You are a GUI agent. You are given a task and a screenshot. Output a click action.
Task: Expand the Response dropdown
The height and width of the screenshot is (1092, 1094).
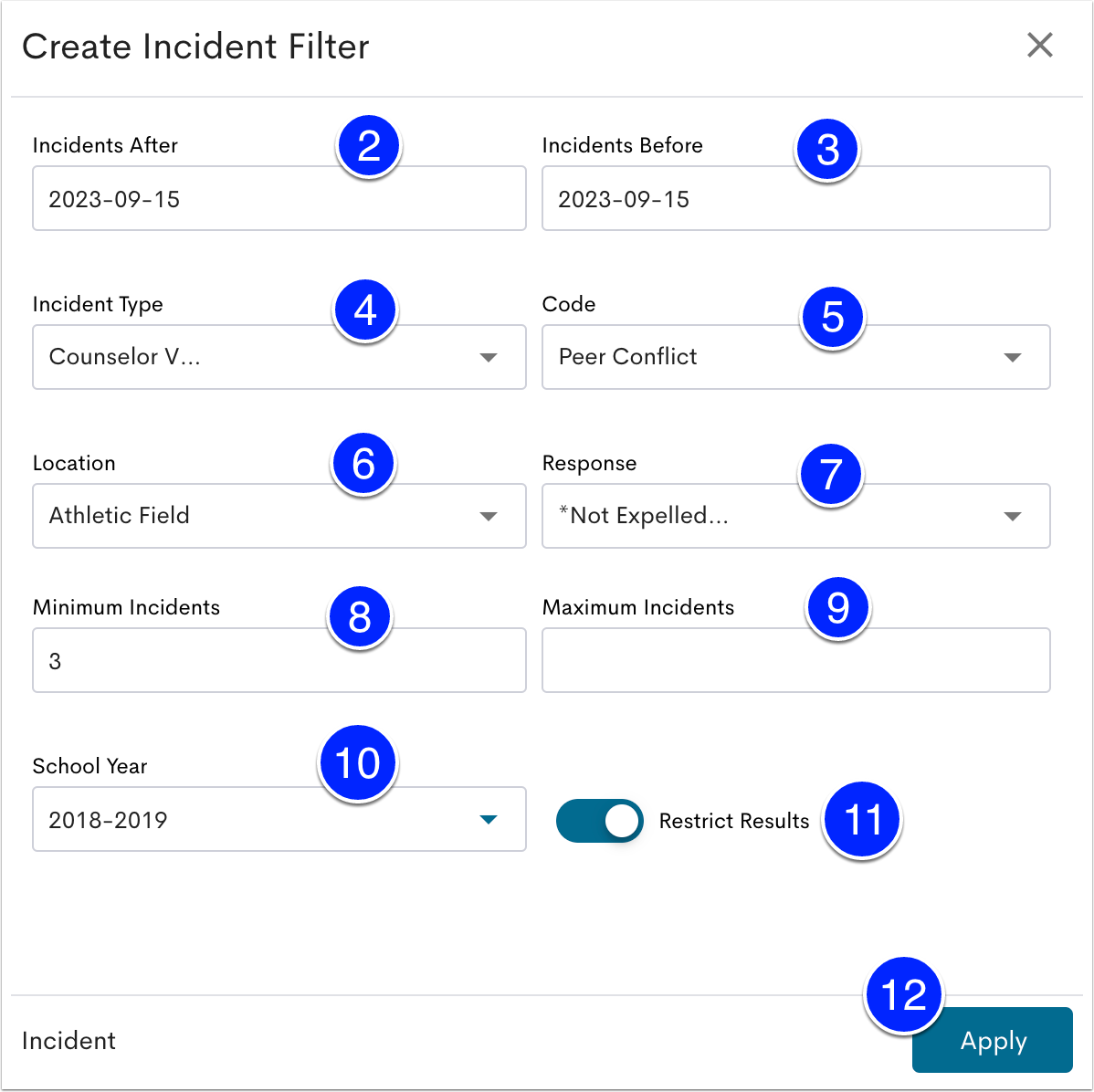(796, 516)
